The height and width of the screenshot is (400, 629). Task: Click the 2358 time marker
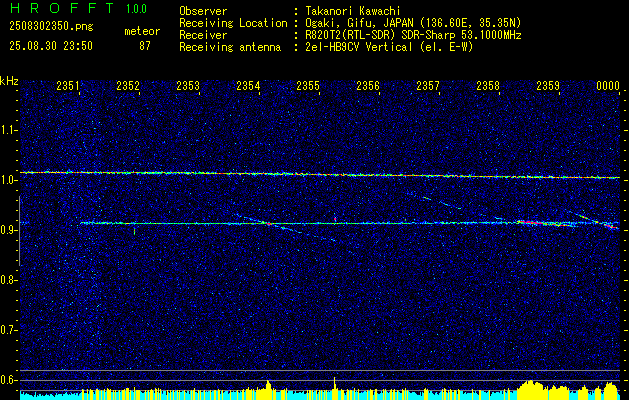coord(488,85)
